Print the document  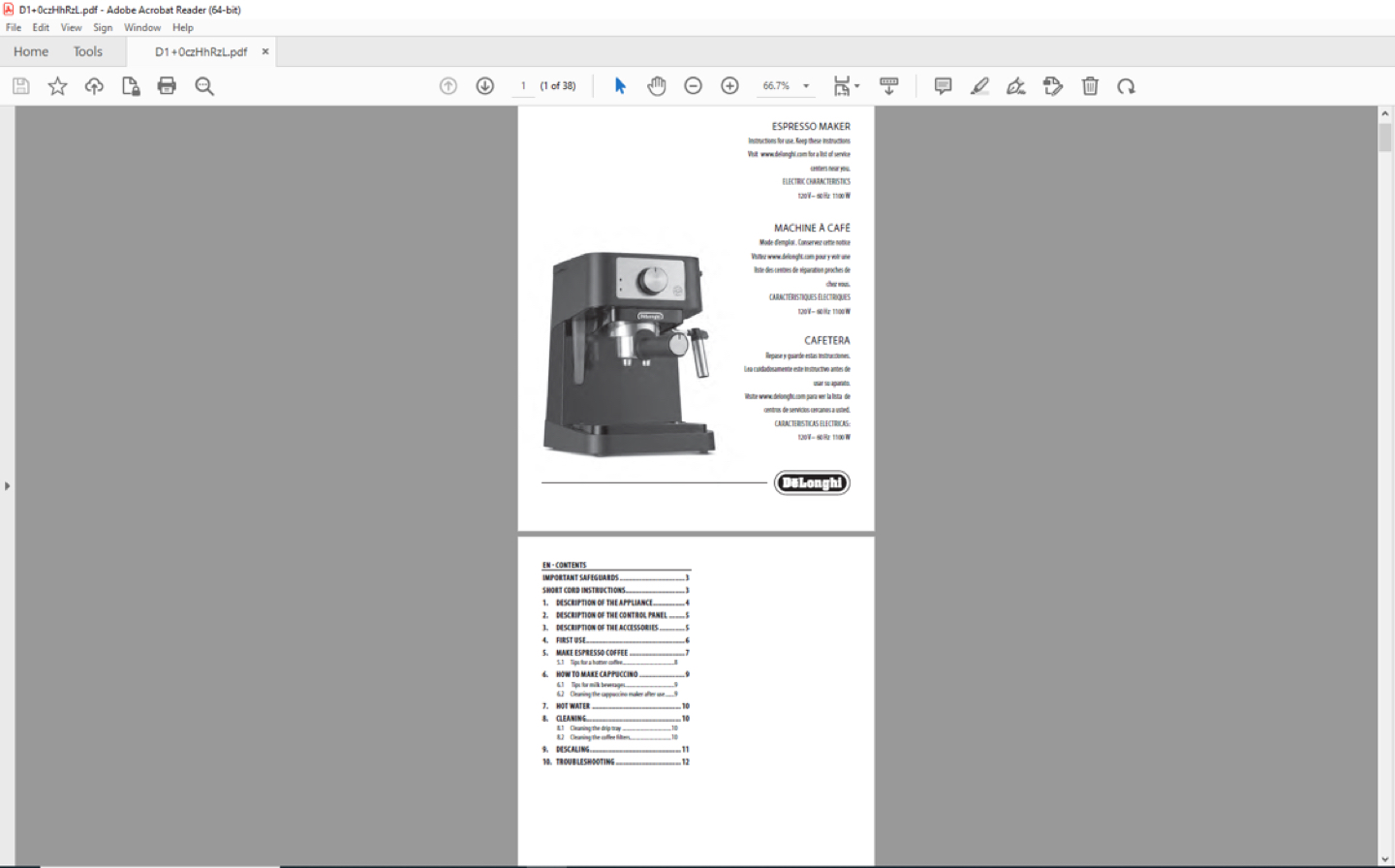[x=167, y=85]
